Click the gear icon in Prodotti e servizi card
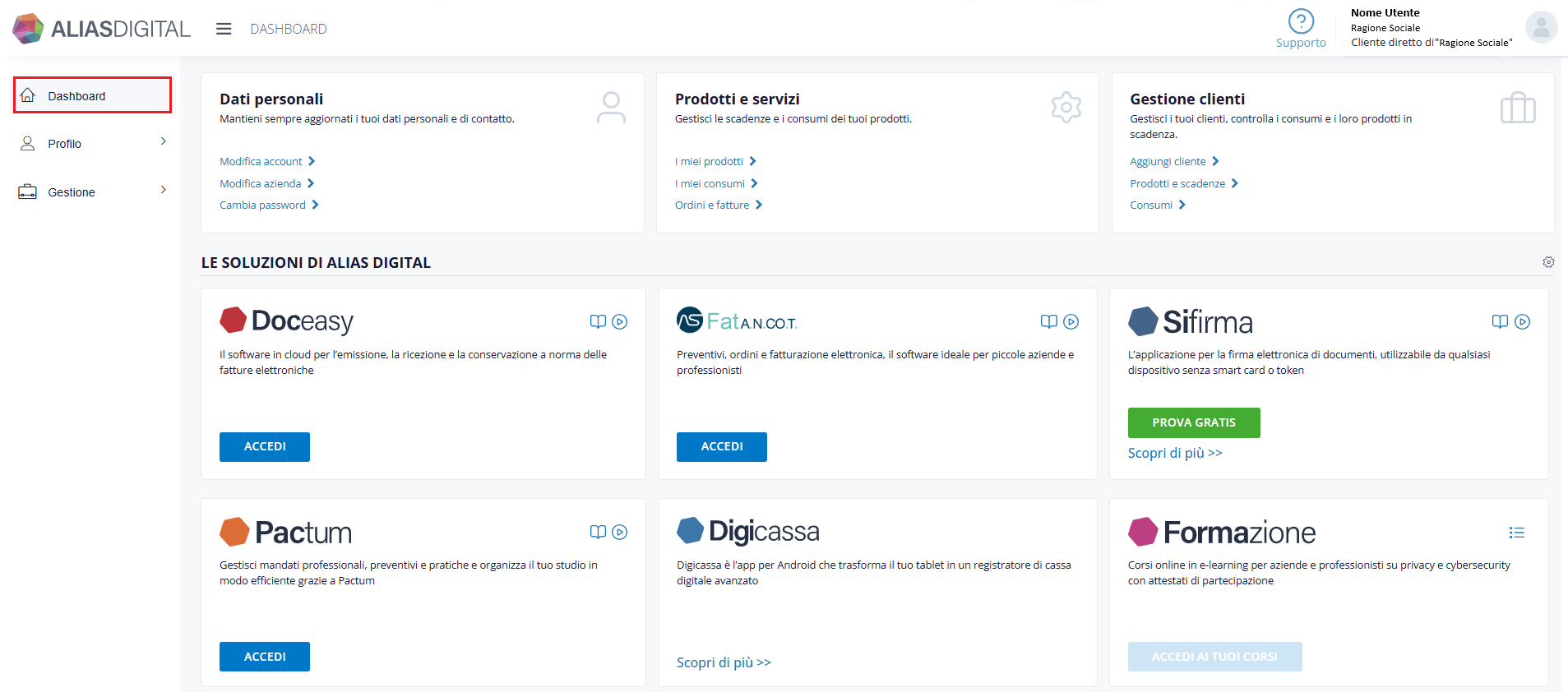Screen dimensions: 1568x692 [x=1066, y=107]
